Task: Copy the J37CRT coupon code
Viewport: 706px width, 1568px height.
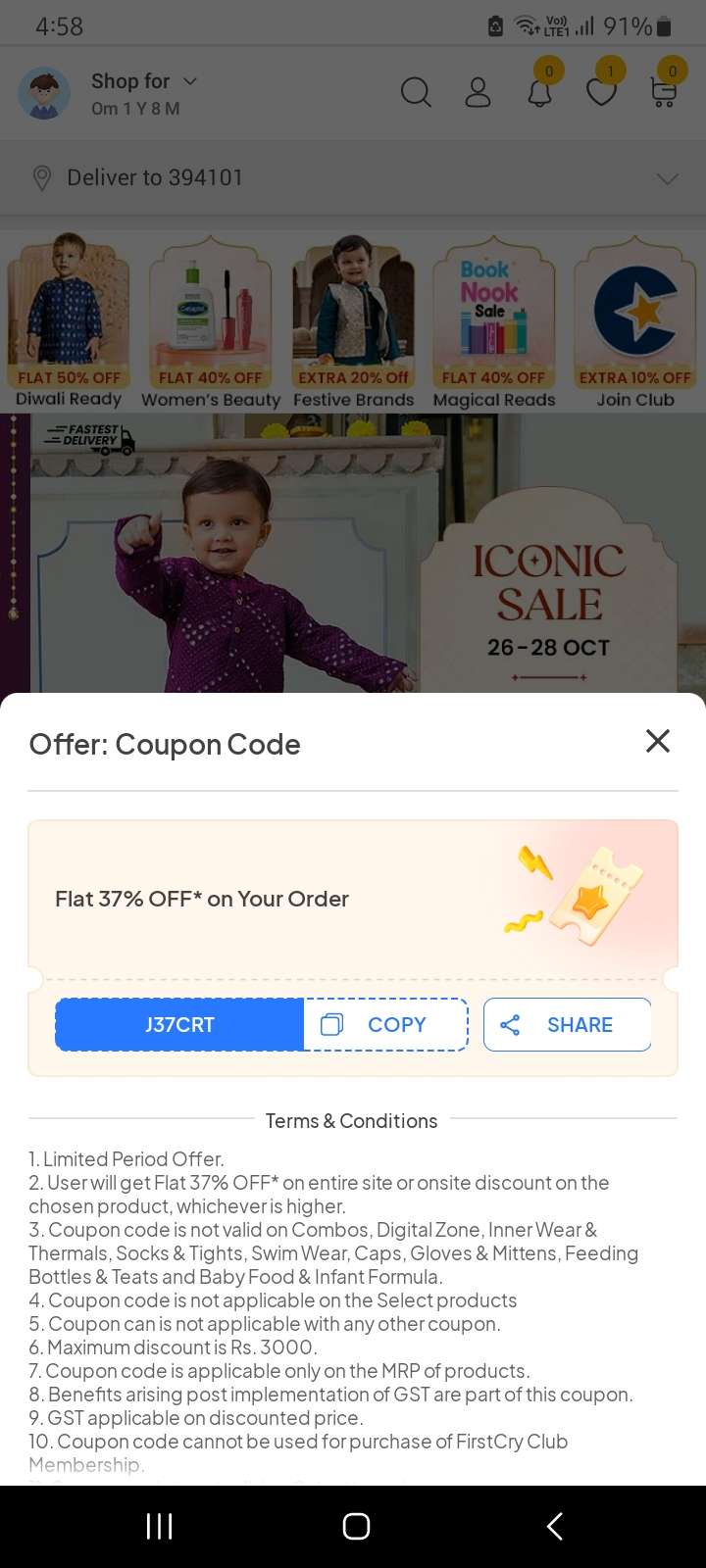Action: pos(385,1024)
